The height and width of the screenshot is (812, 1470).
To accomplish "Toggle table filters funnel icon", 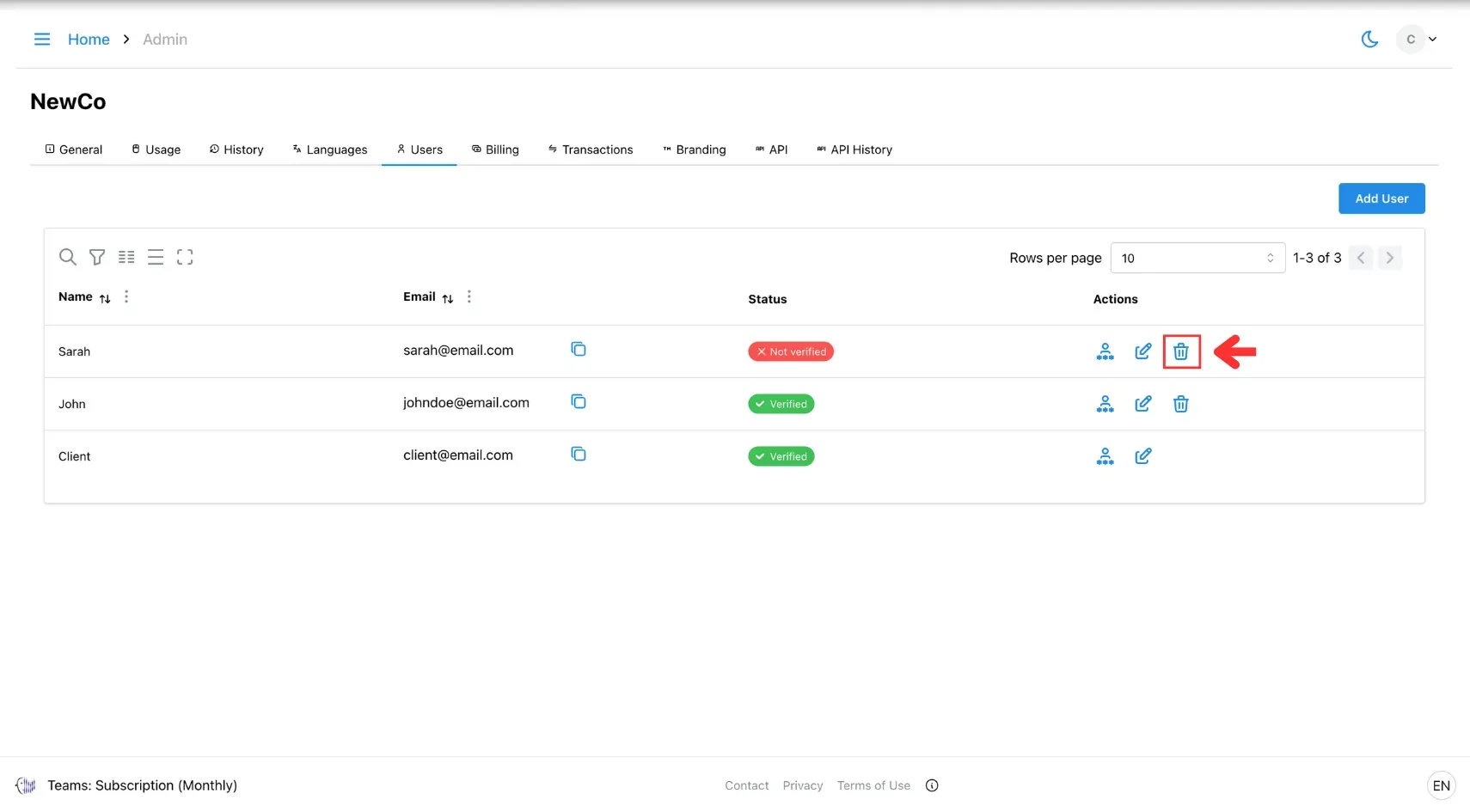I will (97, 257).
